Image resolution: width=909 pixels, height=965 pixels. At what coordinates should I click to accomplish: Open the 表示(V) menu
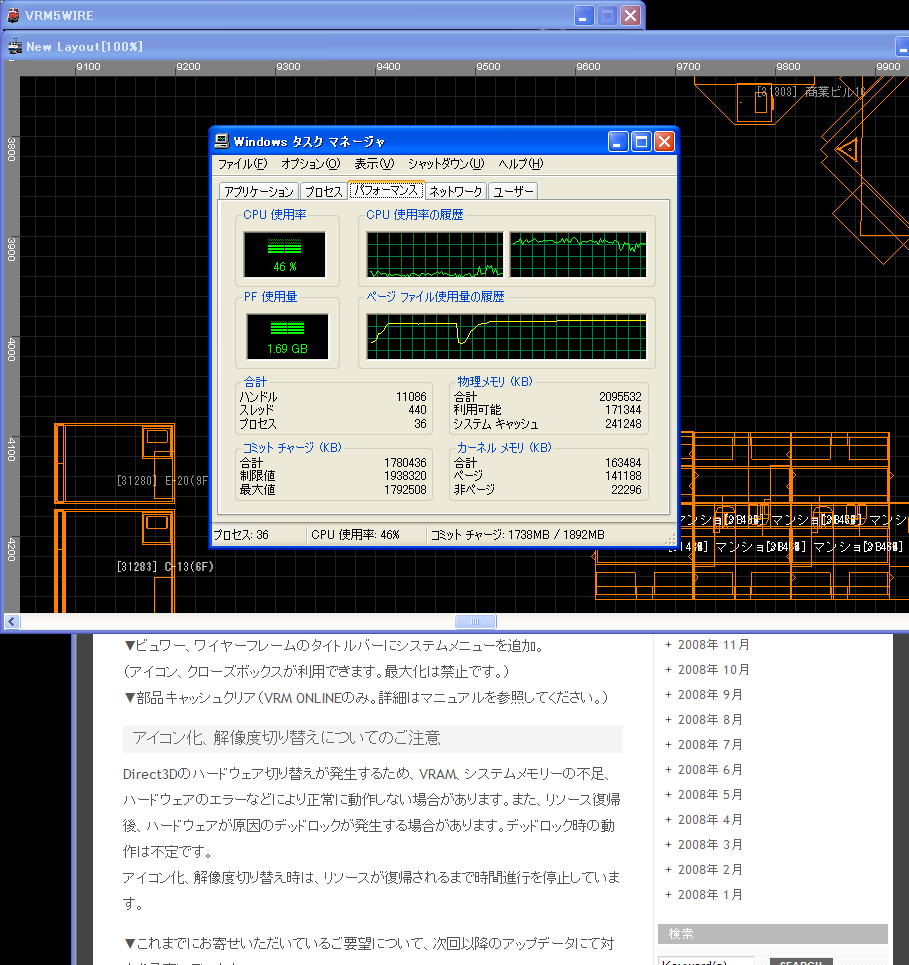tap(374, 164)
